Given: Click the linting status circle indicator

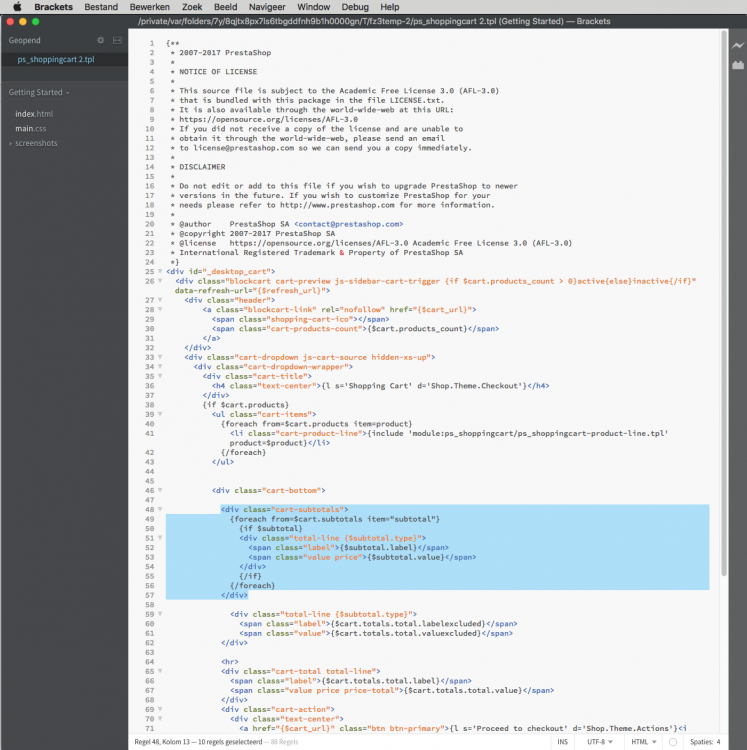Looking at the screenshot, I should (673, 742).
